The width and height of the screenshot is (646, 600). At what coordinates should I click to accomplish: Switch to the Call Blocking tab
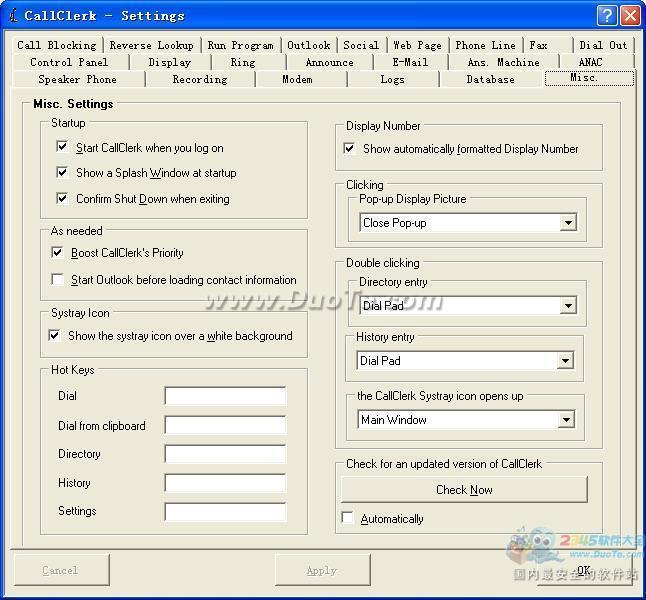click(x=56, y=45)
